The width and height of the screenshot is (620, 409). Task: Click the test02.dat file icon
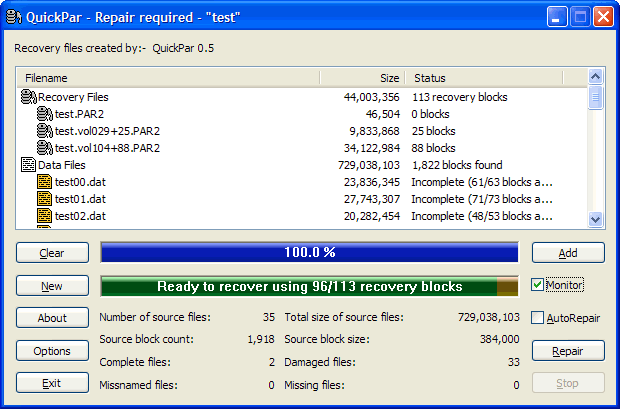tap(44, 216)
